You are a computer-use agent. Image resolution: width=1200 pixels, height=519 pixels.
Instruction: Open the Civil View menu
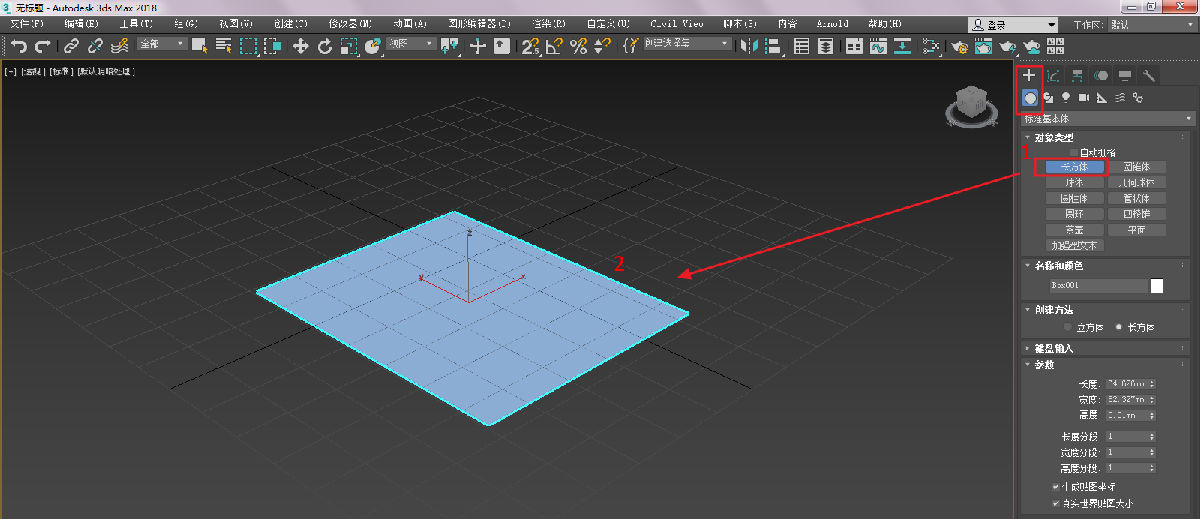[676, 23]
